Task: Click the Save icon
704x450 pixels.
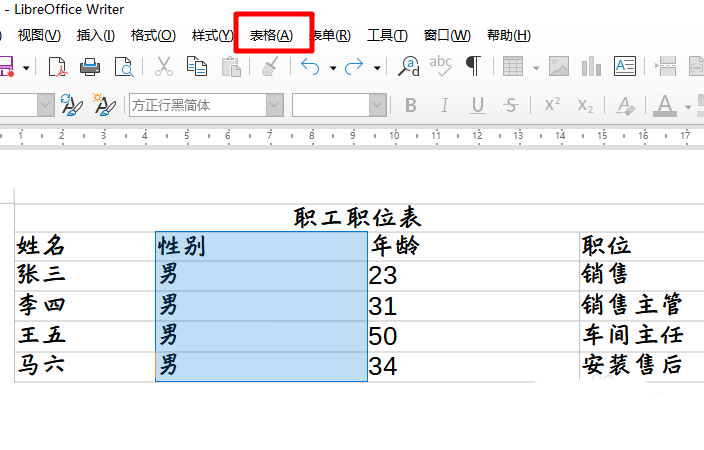Action: [6, 67]
